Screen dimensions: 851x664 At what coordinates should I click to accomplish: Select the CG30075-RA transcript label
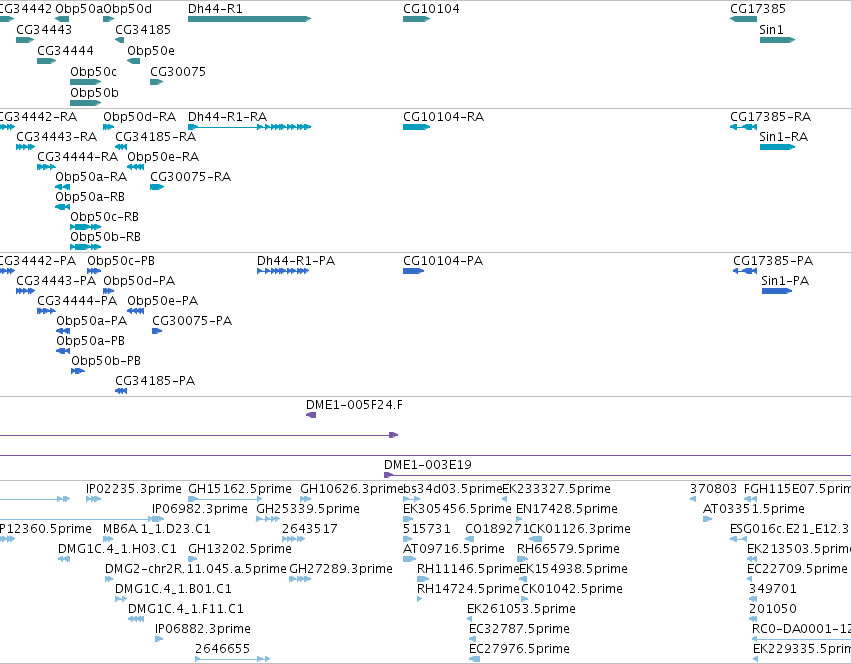click(x=190, y=177)
